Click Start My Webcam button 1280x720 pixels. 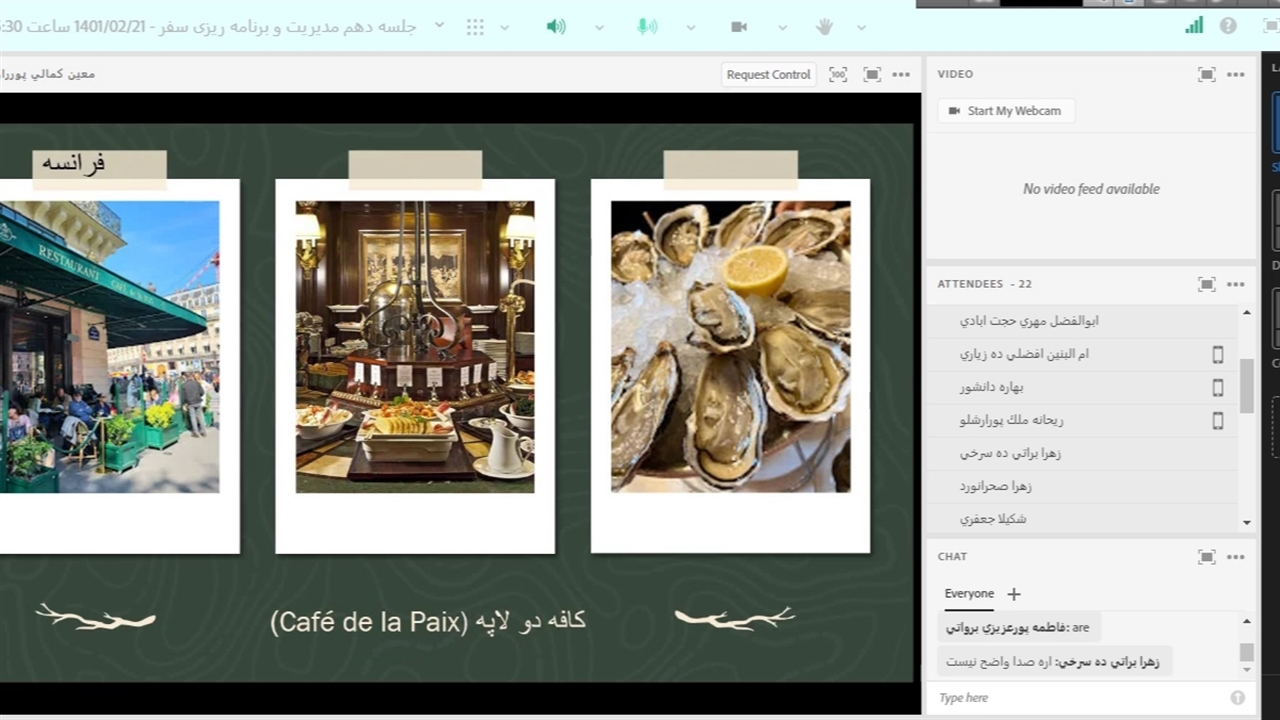tap(1006, 111)
